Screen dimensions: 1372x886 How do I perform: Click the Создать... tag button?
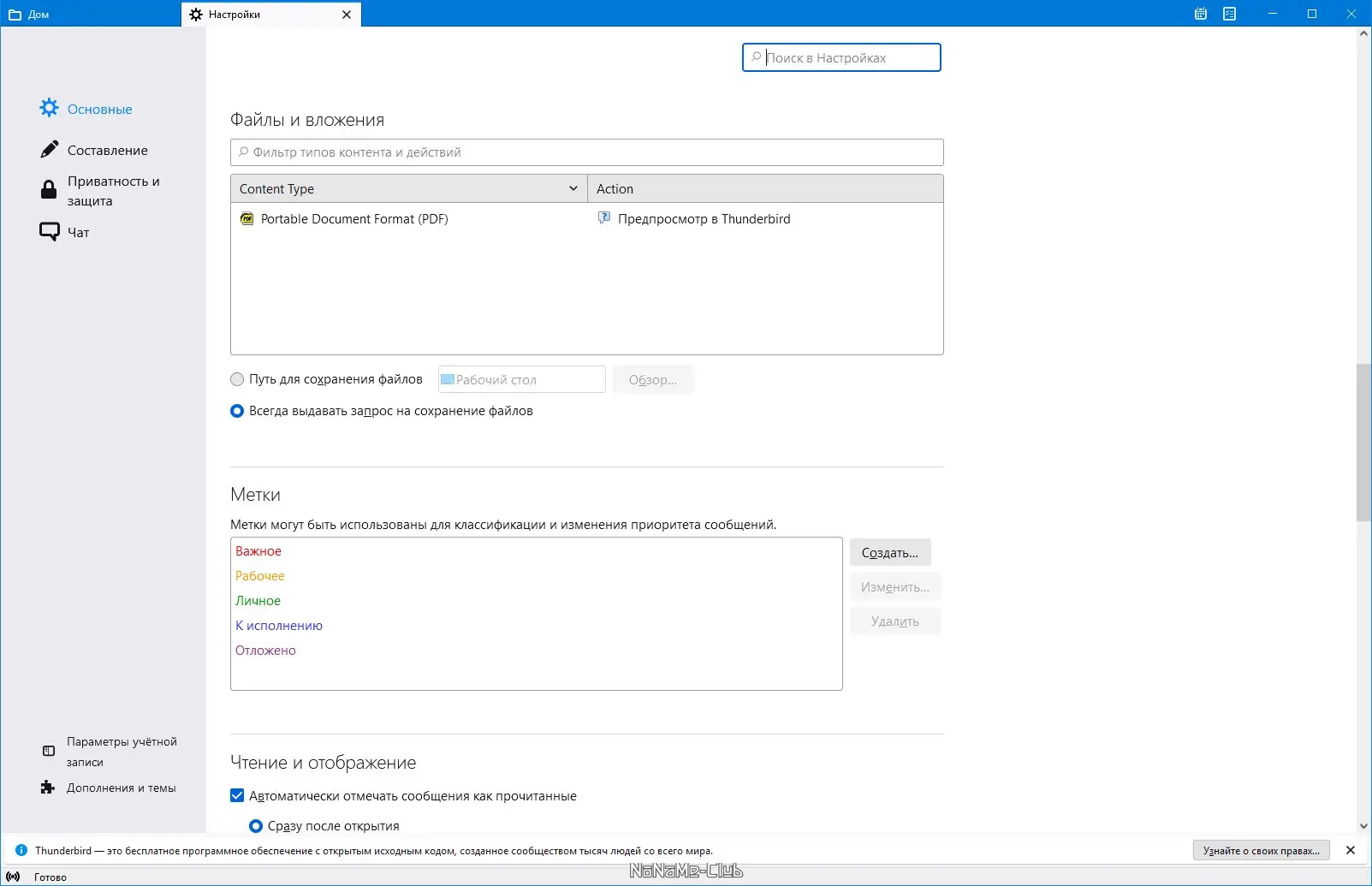click(x=890, y=553)
